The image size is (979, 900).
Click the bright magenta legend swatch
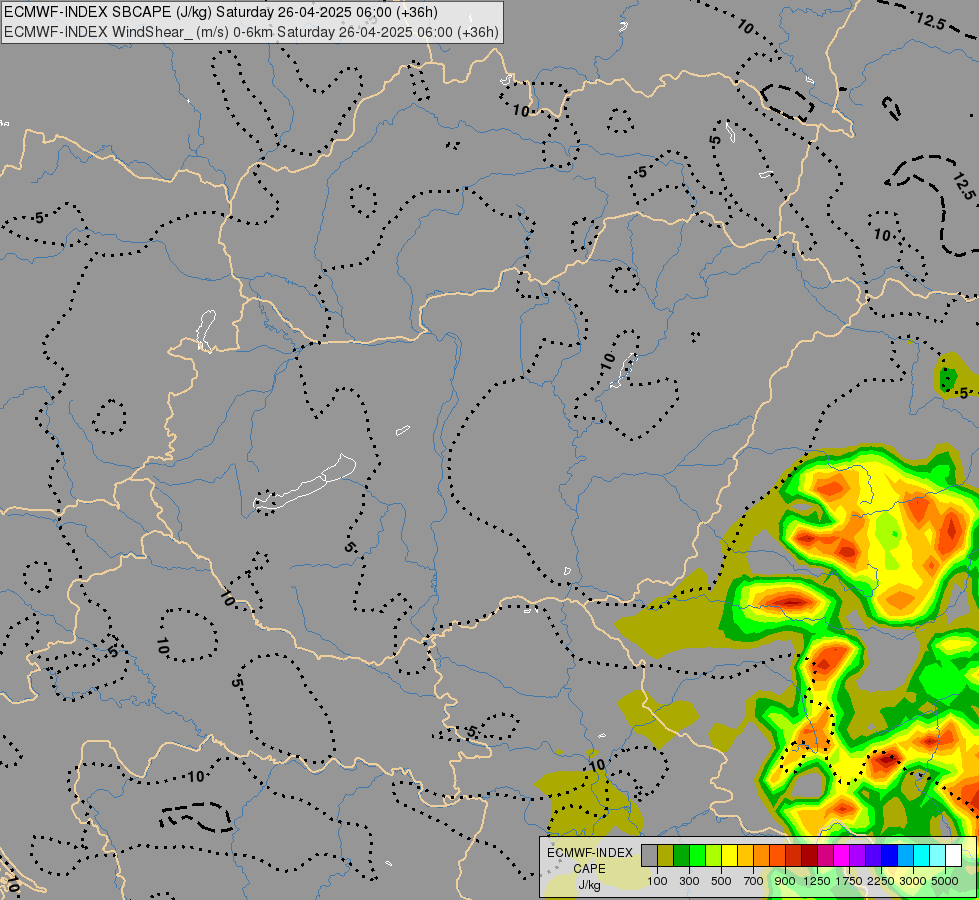click(x=841, y=855)
